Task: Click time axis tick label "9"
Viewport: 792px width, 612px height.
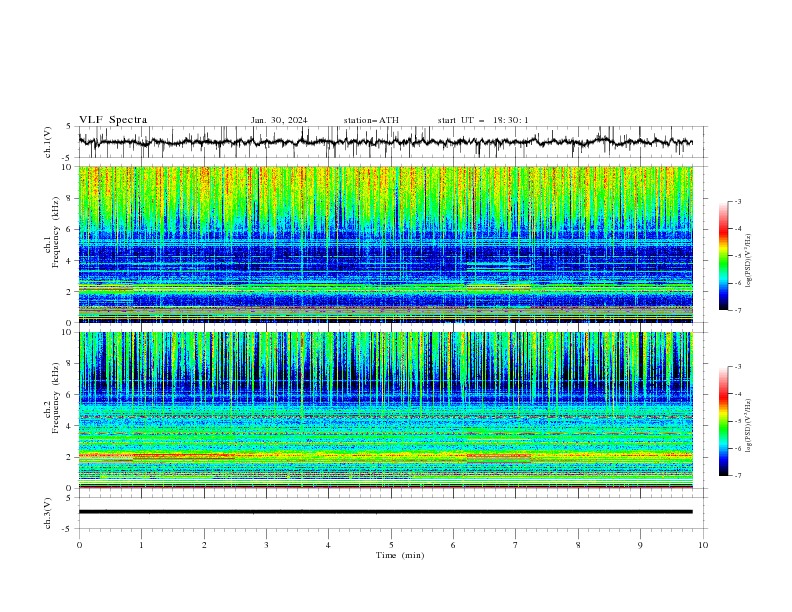Action: click(x=640, y=545)
